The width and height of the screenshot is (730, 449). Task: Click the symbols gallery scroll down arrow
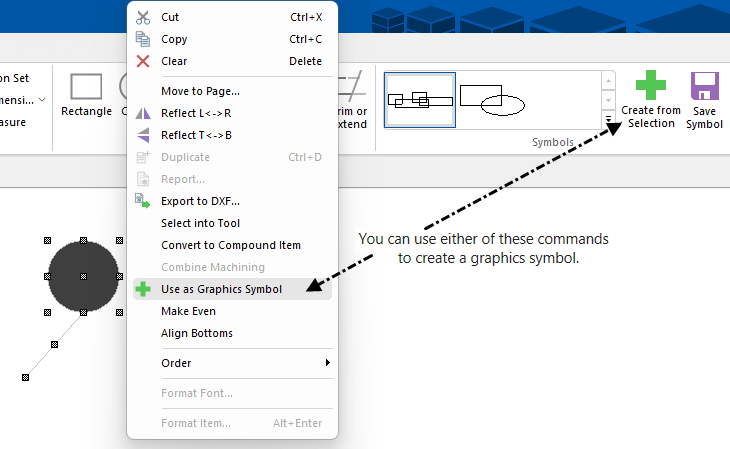click(608, 100)
